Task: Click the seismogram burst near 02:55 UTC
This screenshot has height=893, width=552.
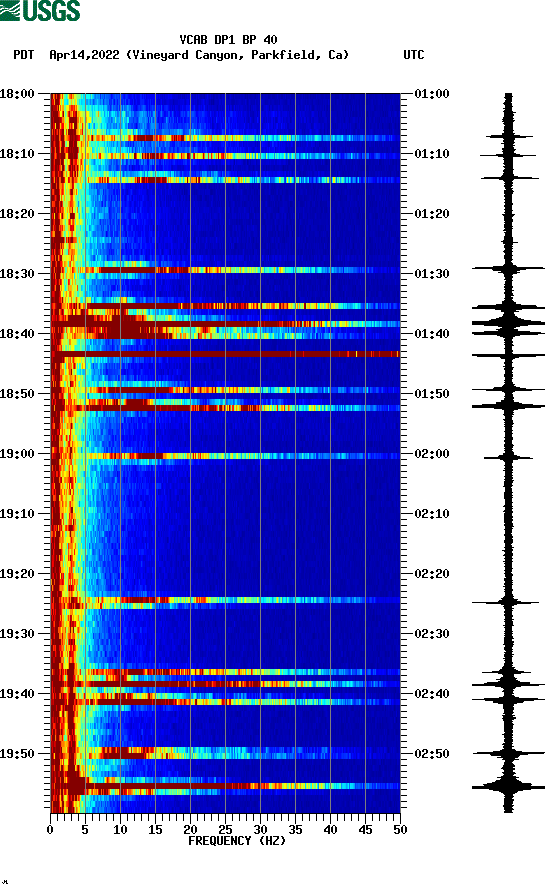Action: pyautogui.click(x=508, y=787)
